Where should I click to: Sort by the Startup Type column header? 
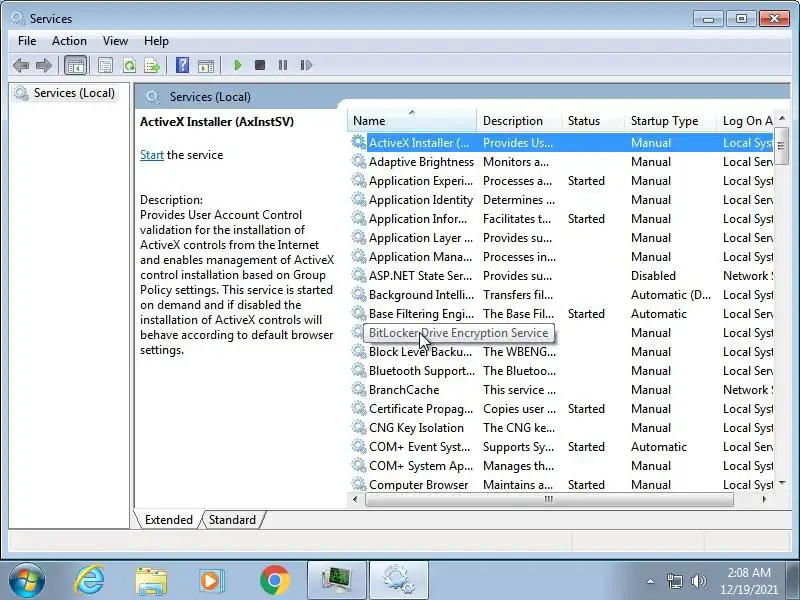pos(670,121)
